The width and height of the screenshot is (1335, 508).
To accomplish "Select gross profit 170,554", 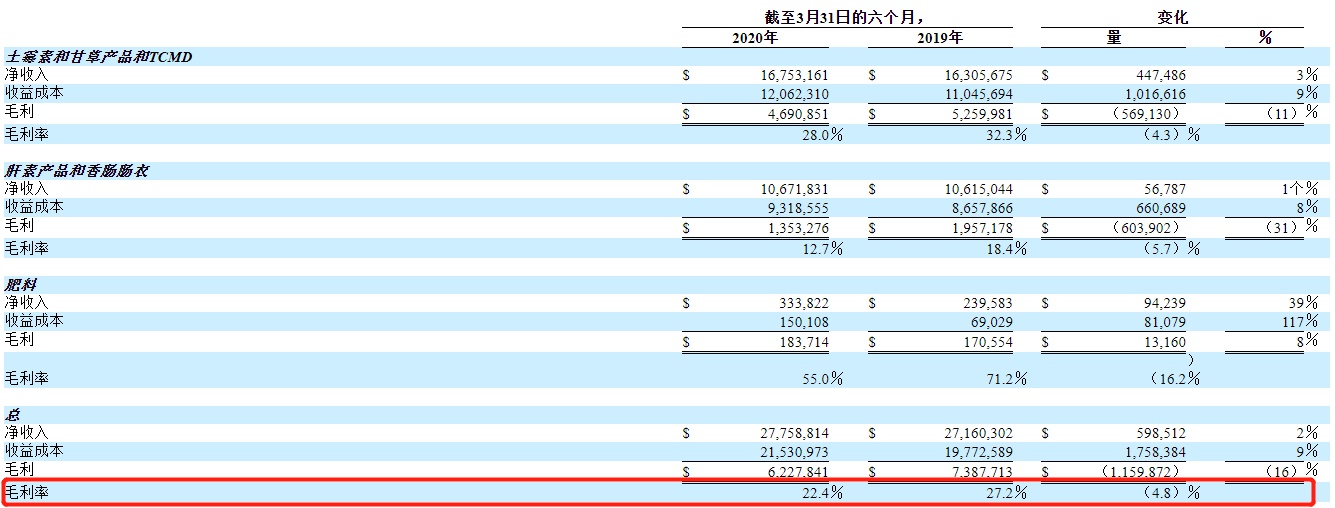I will 987,341.
